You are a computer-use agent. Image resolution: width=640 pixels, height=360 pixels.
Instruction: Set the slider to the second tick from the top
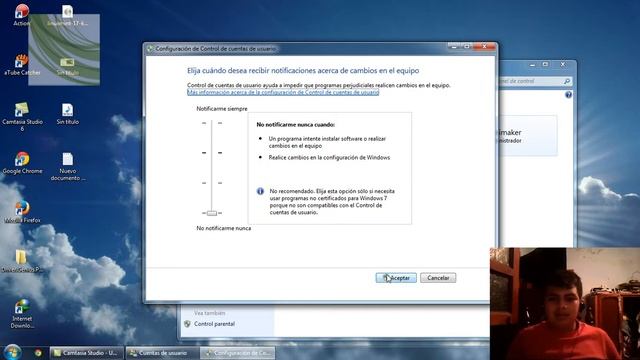click(x=211, y=153)
